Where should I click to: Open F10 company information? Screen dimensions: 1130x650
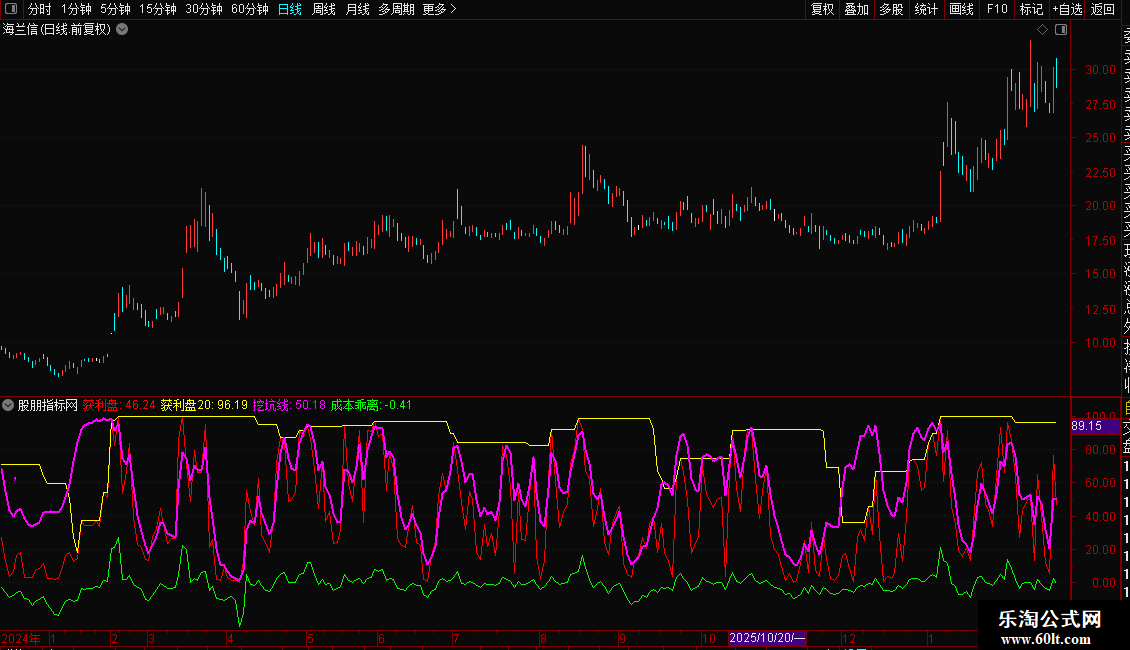[997, 9]
